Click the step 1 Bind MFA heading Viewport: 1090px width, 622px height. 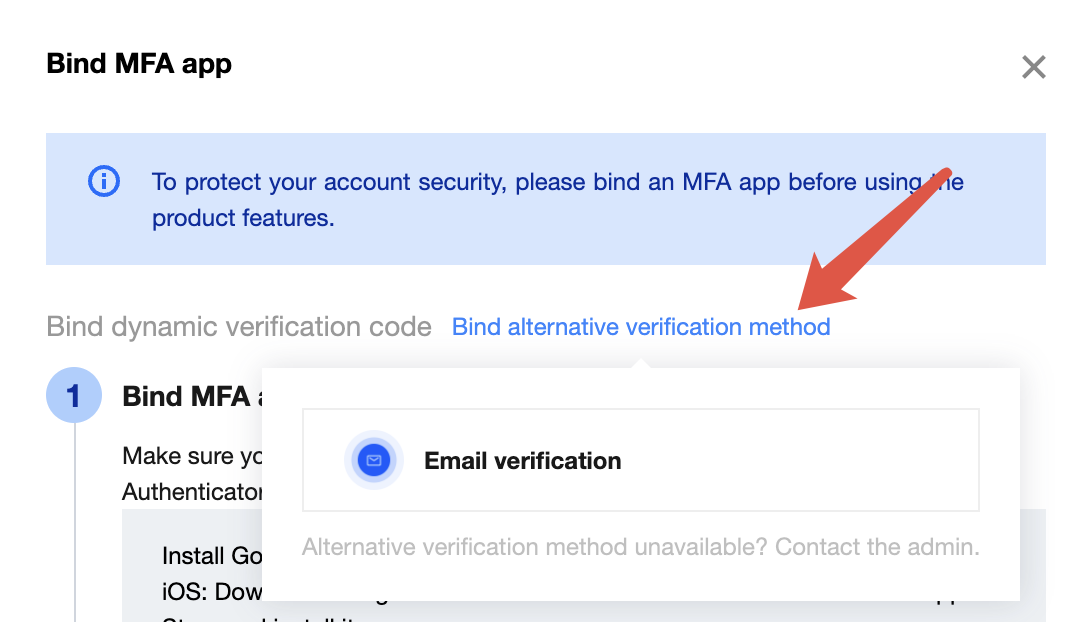[x=186, y=396]
